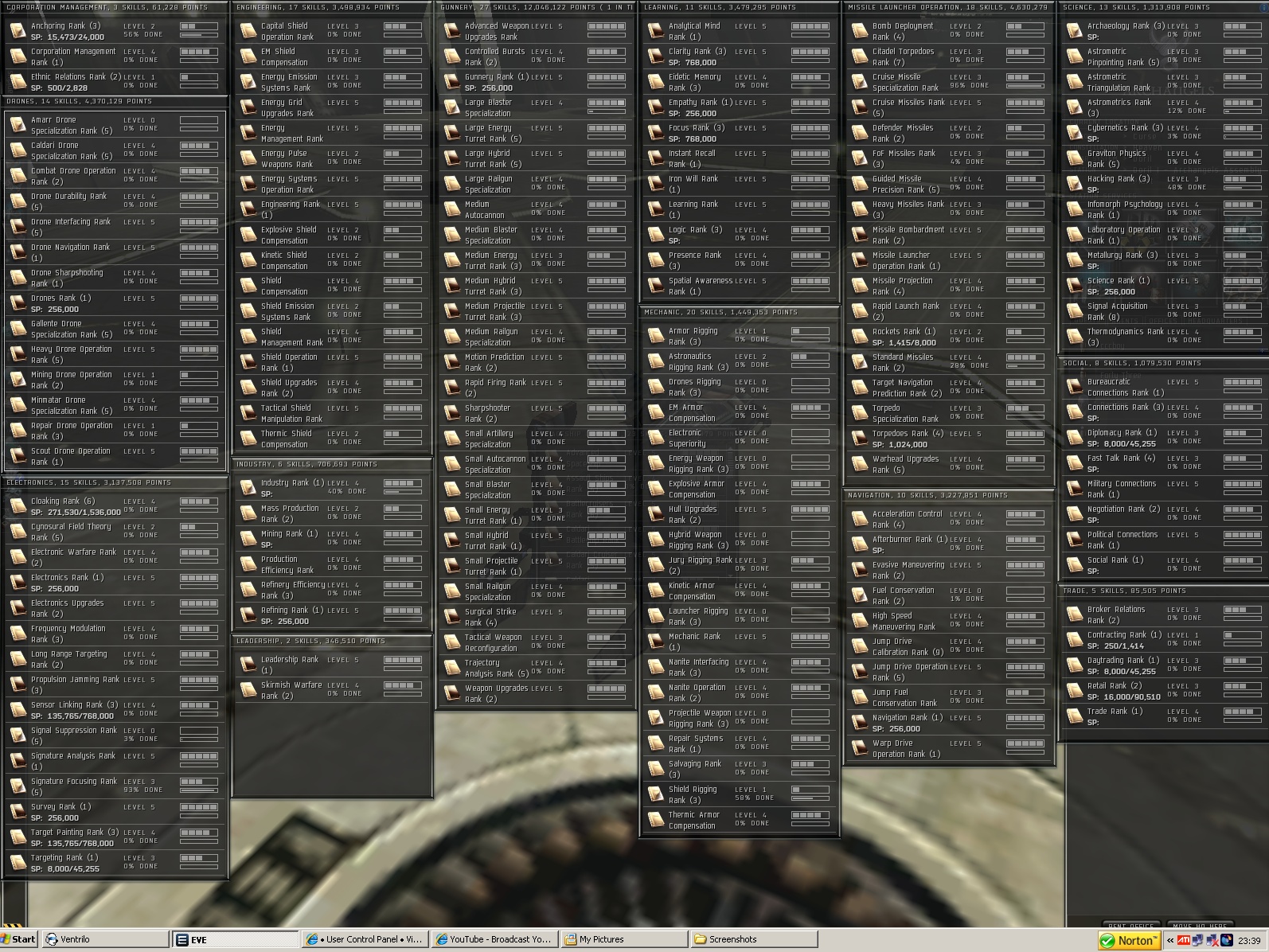Viewport: 1269px width, 952px height.
Task: Select the Analytical Mind skill book icon
Action: point(656,31)
